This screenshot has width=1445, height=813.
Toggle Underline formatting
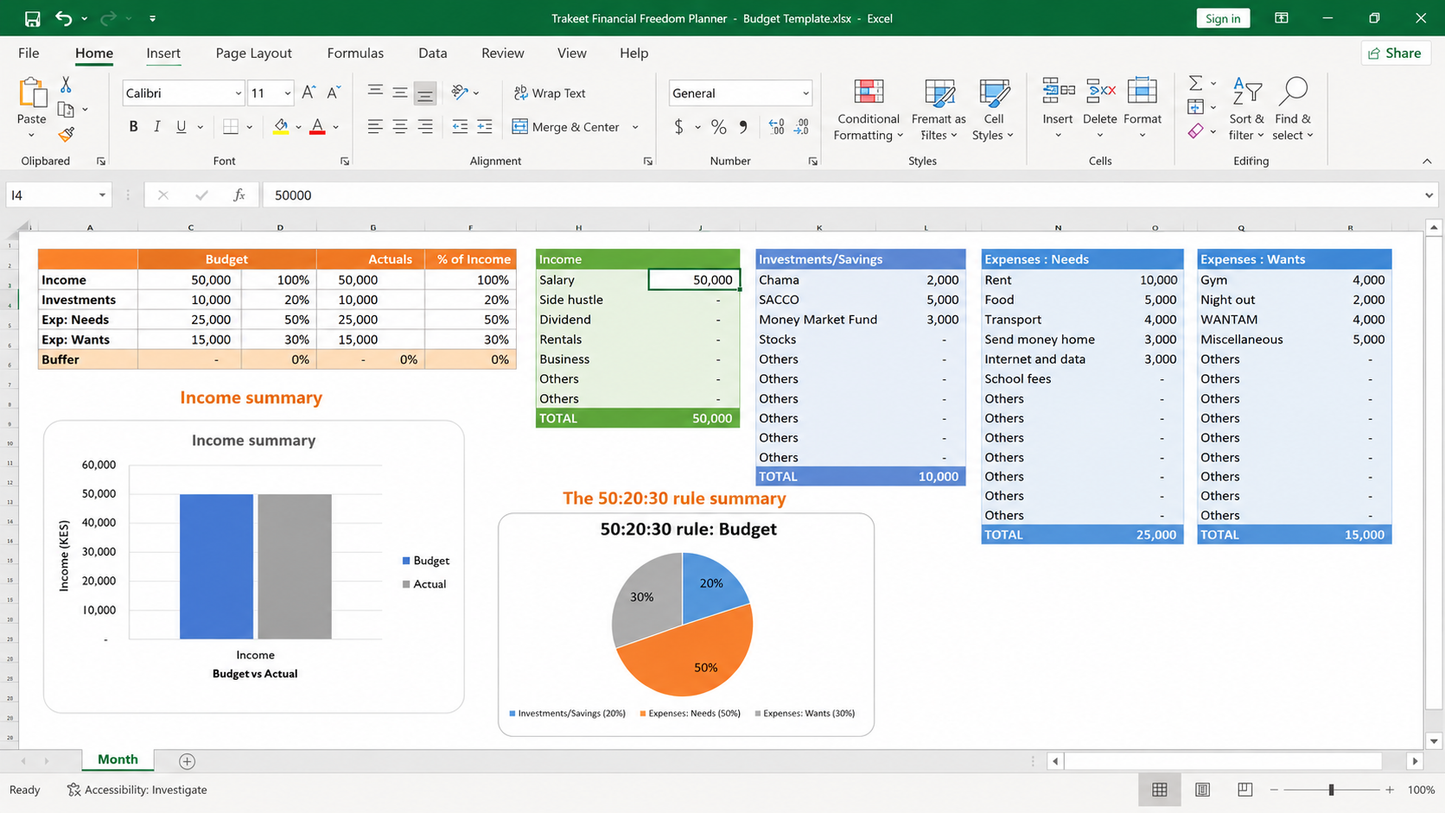point(181,127)
